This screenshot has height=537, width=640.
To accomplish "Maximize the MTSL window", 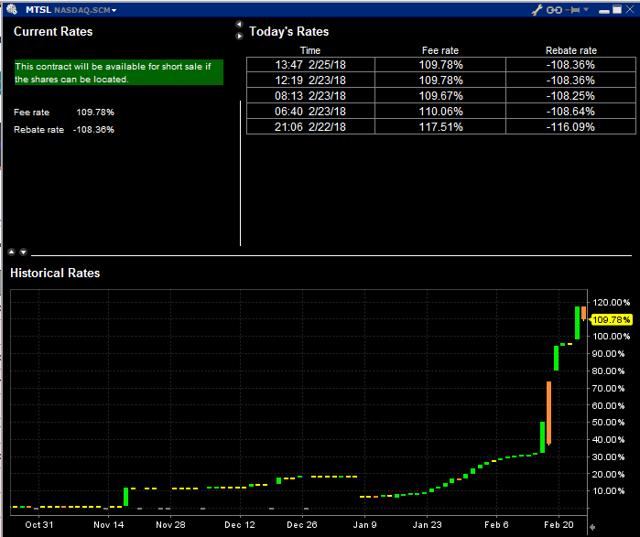I will 617,9.
